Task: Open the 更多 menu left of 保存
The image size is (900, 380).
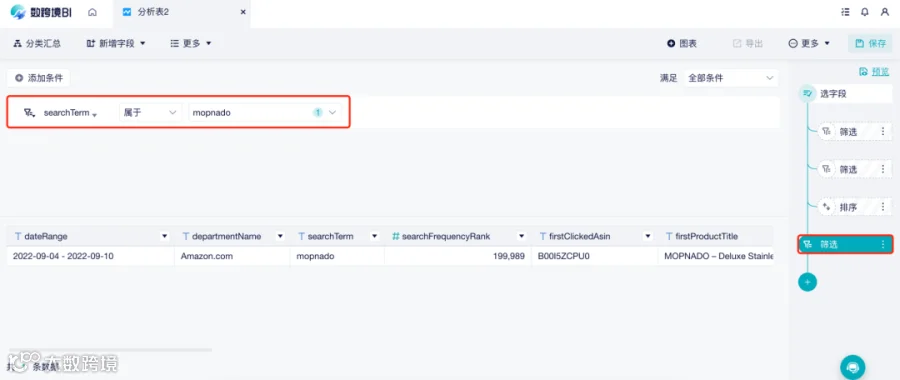Action: (x=809, y=43)
